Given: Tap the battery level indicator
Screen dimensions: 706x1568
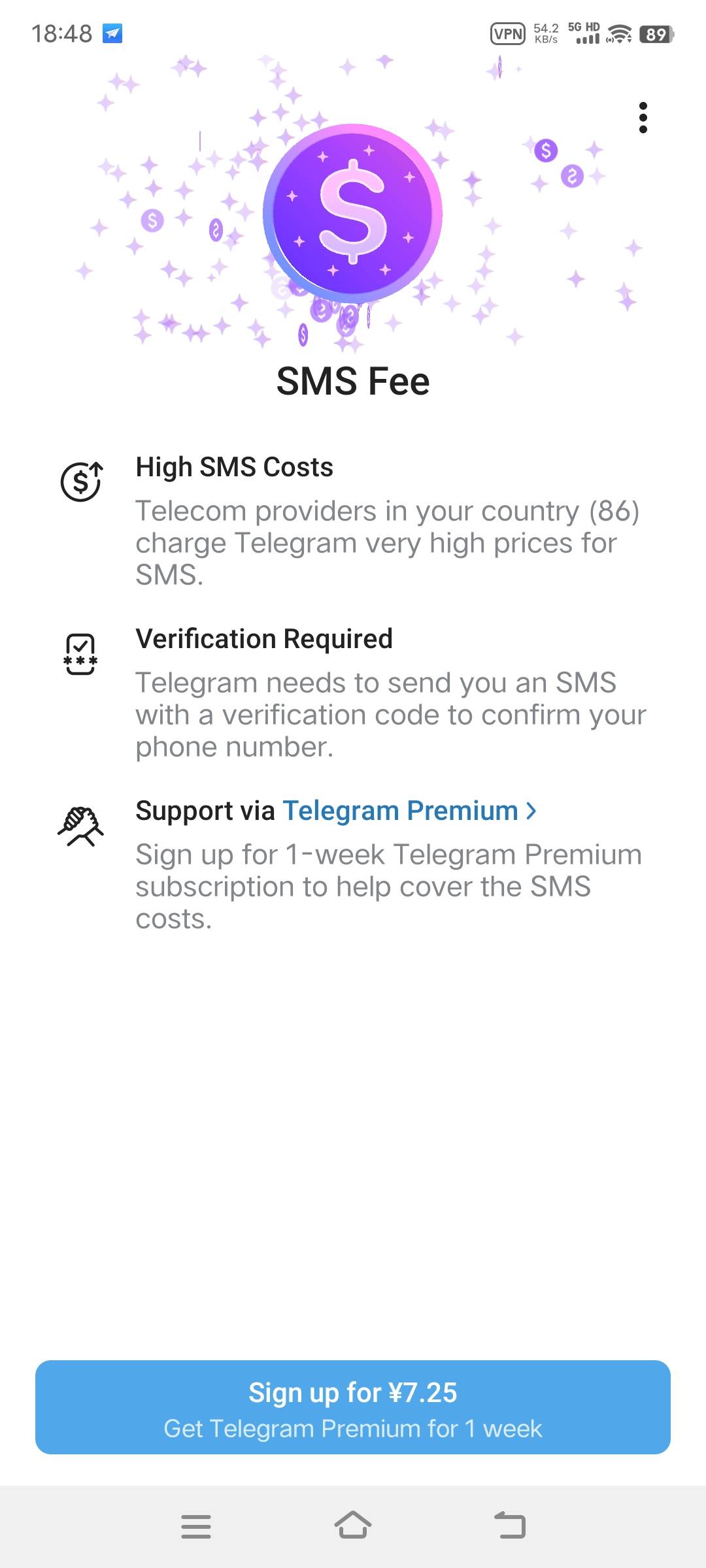Looking at the screenshot, I should 656,34.
